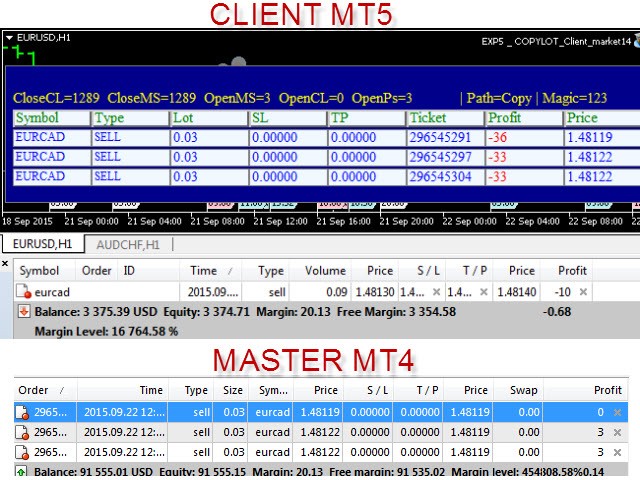Switch to the AUDCHF,H1 chart tab
The height and width of the screenshot is (480, 640).
(x=128, y=244)
